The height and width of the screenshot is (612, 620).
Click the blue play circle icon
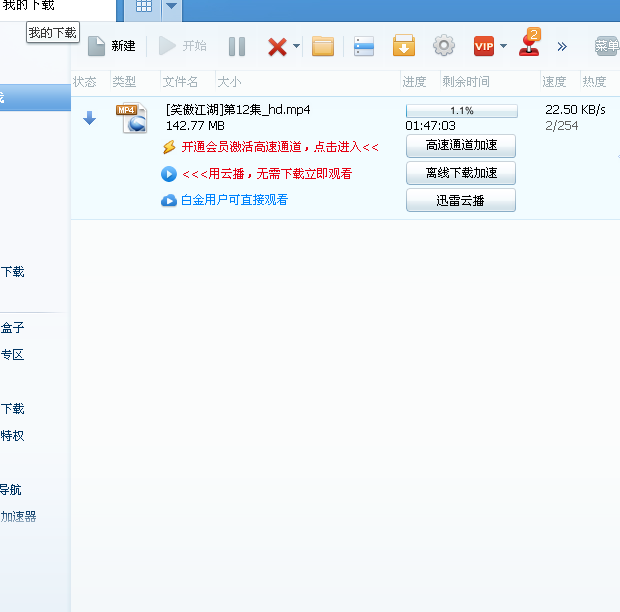click(x=169, y=174)
